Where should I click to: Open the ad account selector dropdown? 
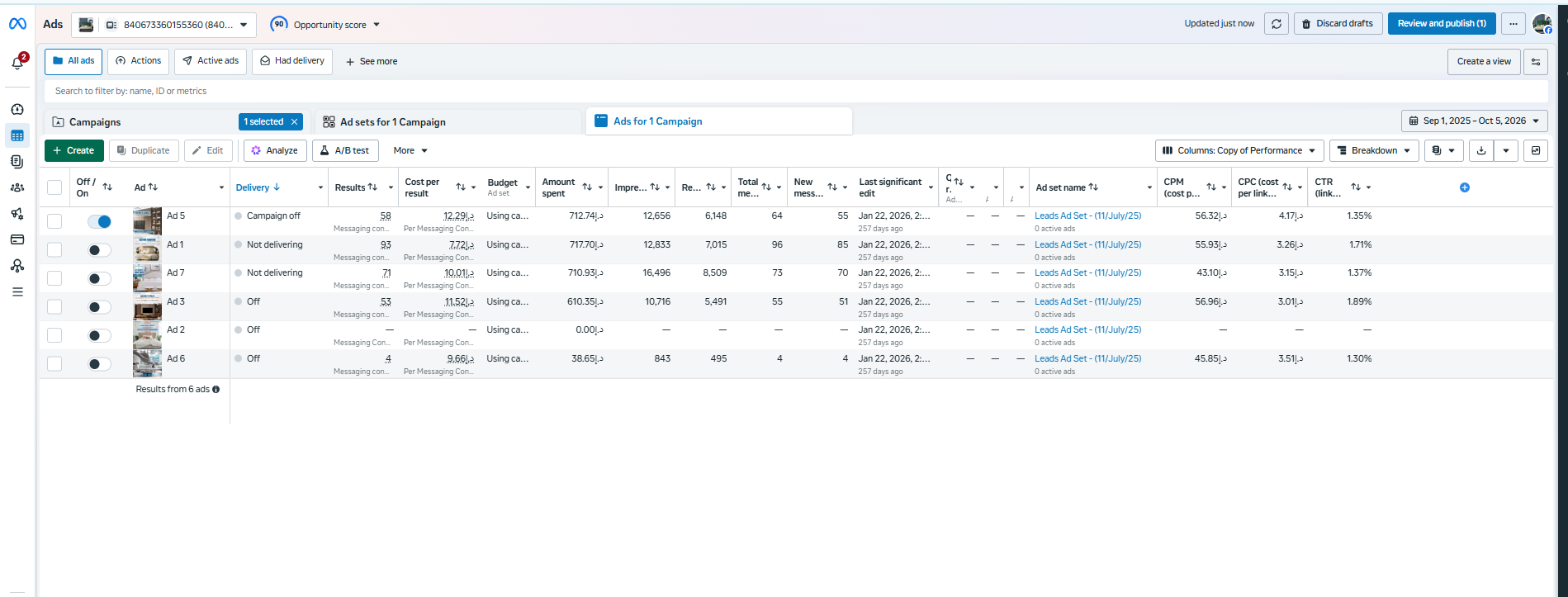tap(164, 25)
